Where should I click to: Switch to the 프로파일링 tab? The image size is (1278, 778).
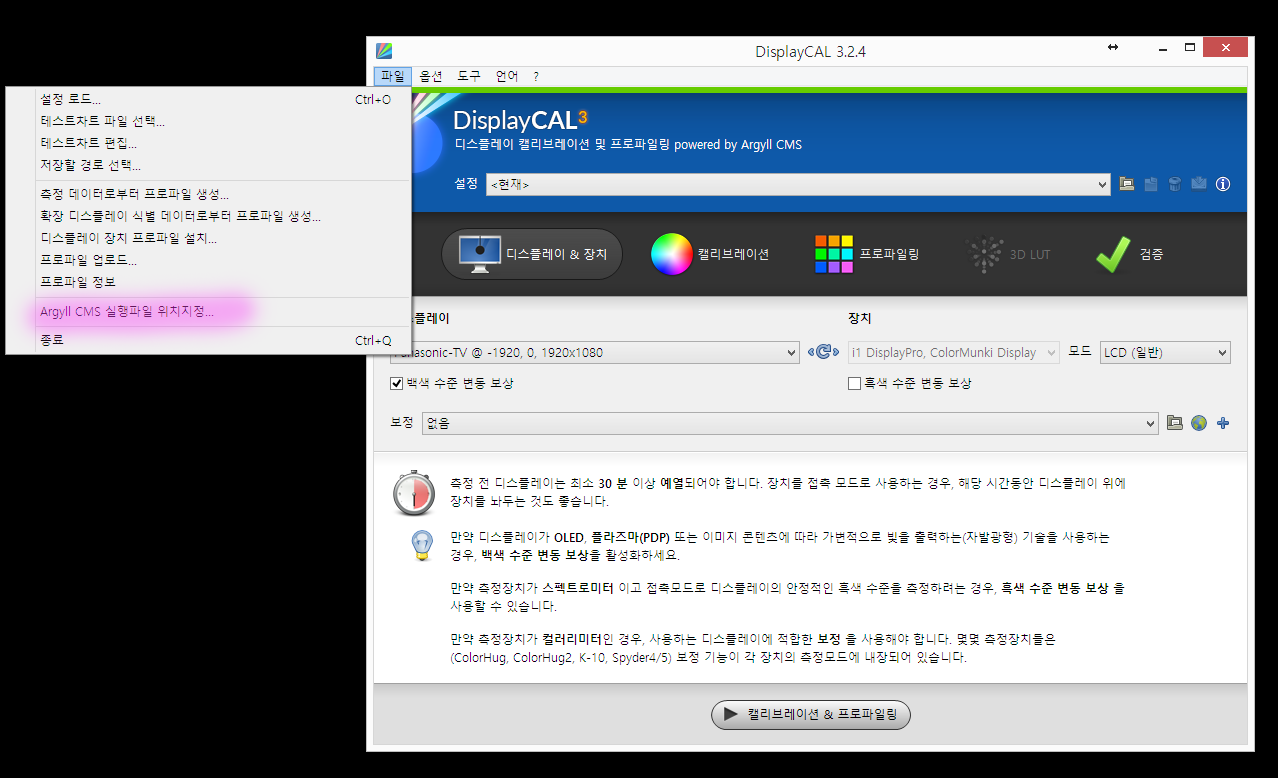866,254
